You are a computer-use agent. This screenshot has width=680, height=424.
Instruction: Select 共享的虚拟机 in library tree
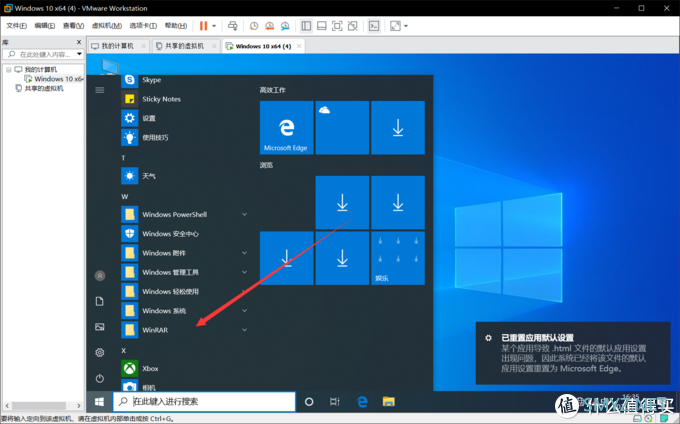[40, 88]
